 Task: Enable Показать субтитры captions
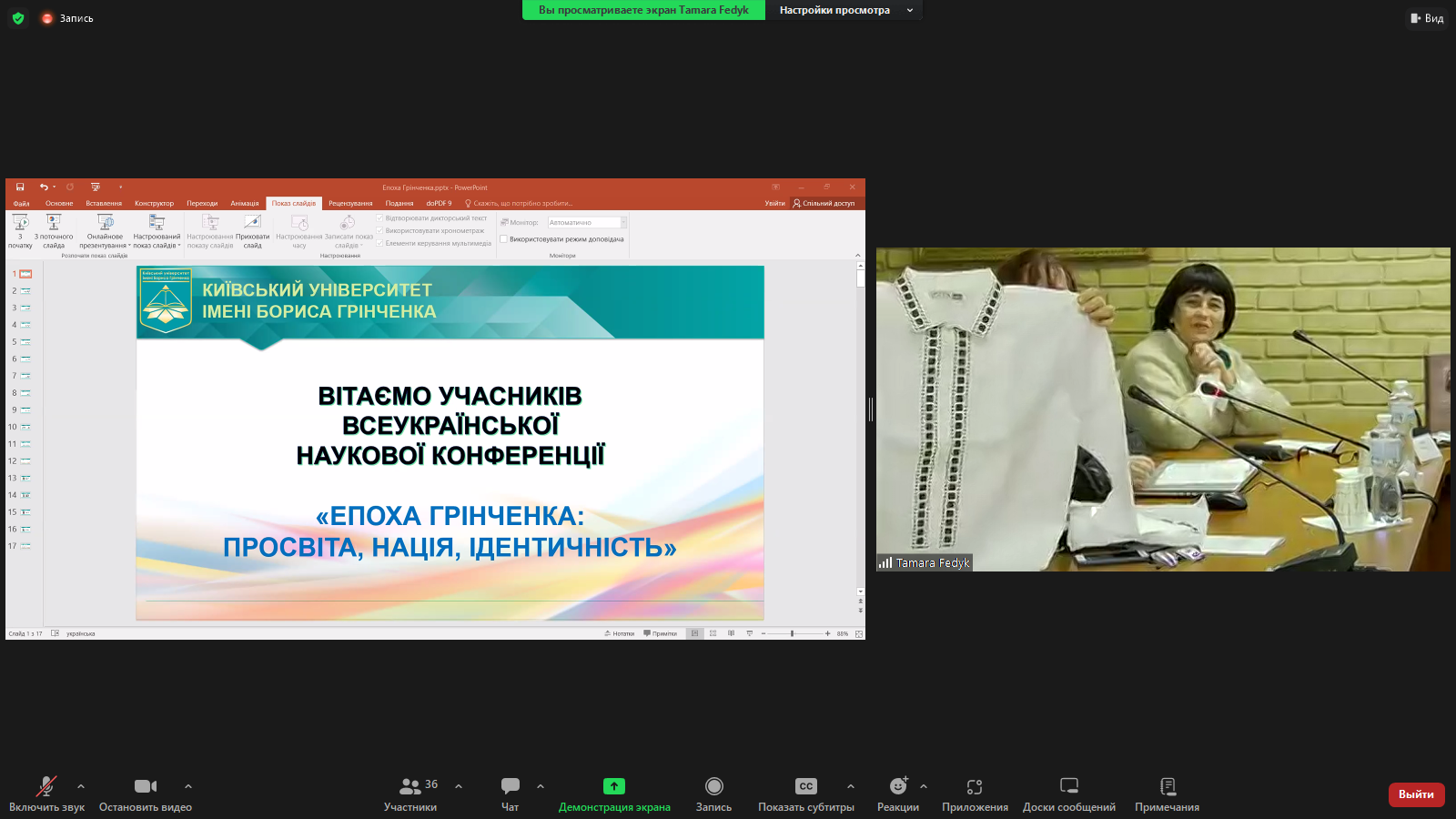coord(806,787)
